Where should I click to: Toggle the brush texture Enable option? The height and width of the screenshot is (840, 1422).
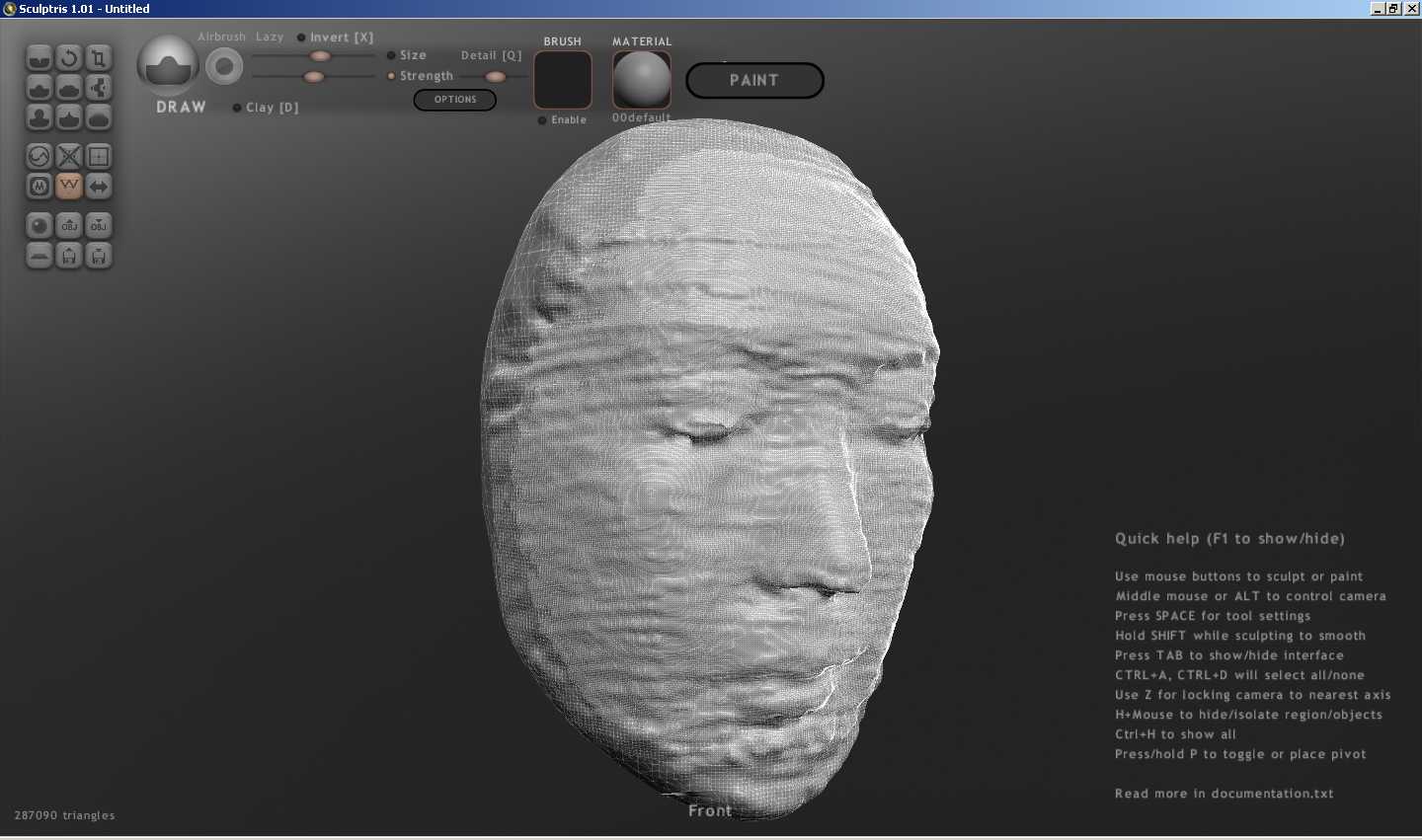point(542,120)
